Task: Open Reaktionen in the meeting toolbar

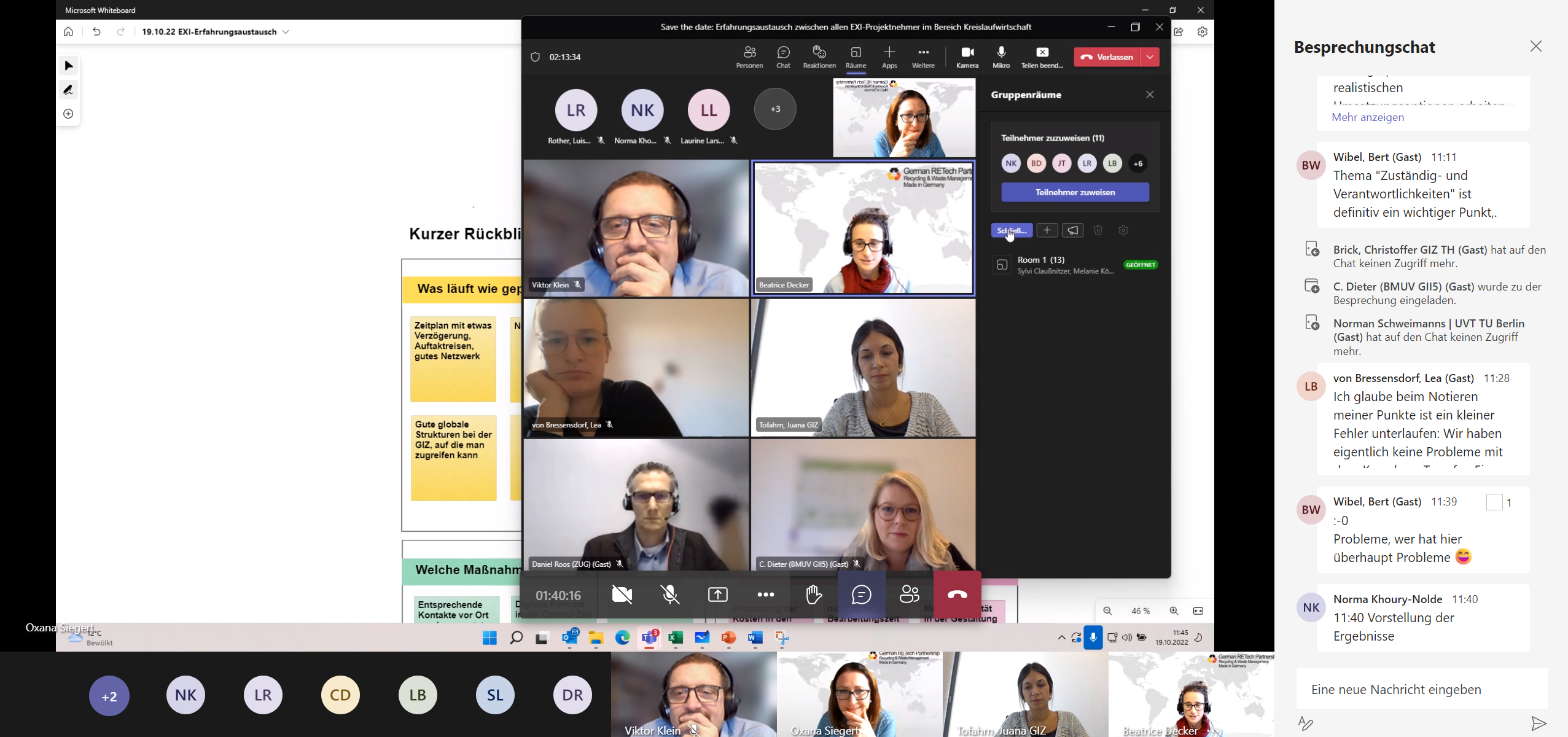Action: pyautogui.click(x=819, y=57)
